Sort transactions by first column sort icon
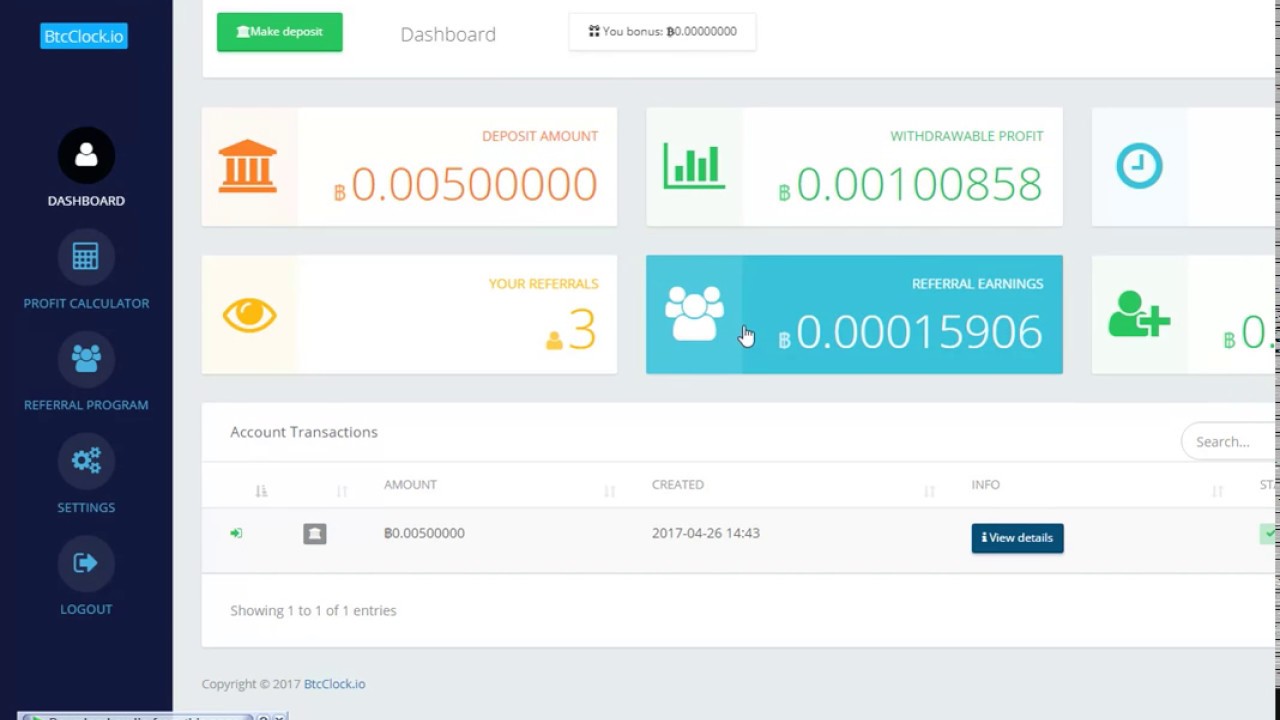This screenshot has height=720, width=1280. (x=261, y=491)
